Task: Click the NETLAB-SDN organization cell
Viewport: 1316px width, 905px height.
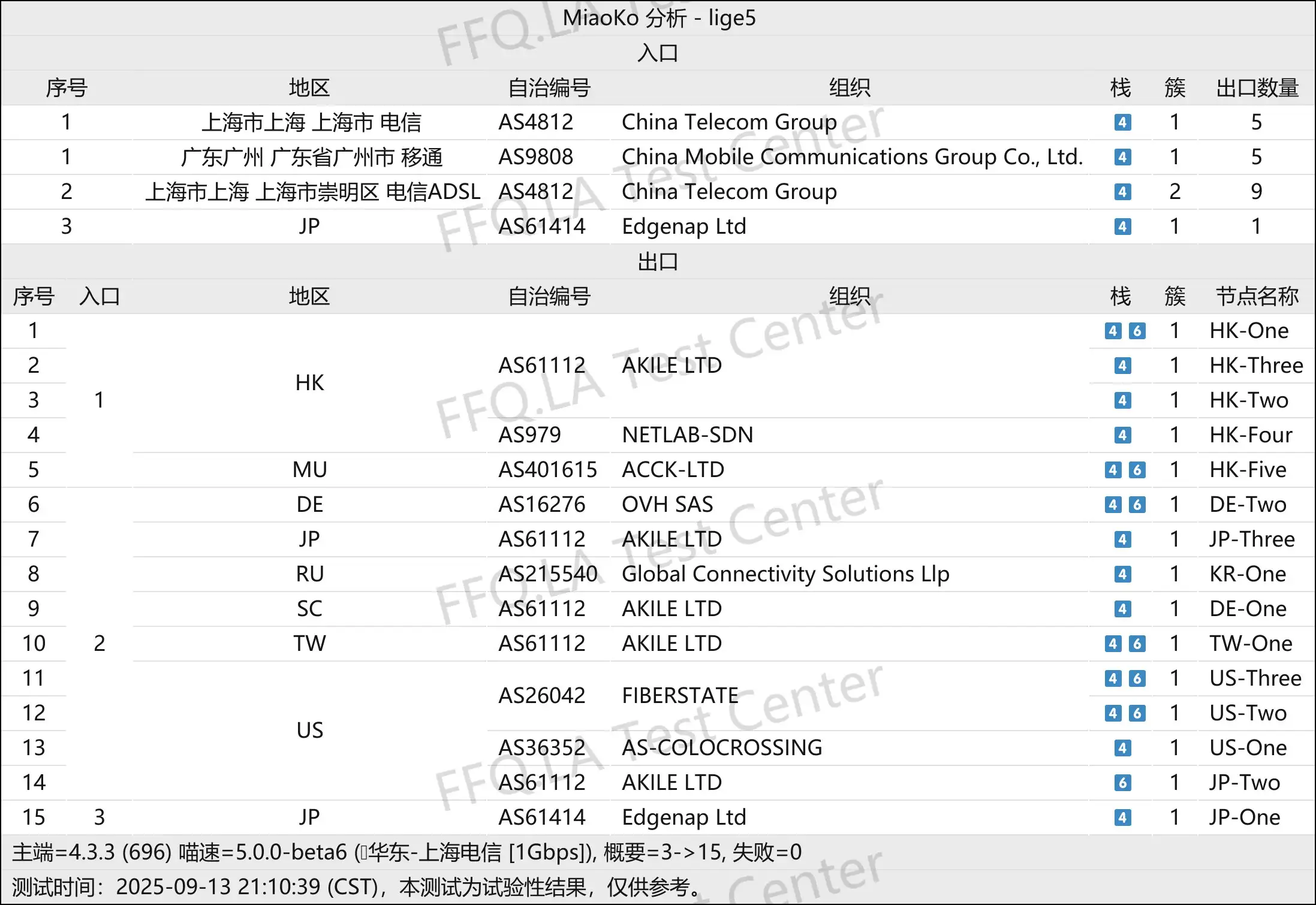Action: tap(687, 435)
